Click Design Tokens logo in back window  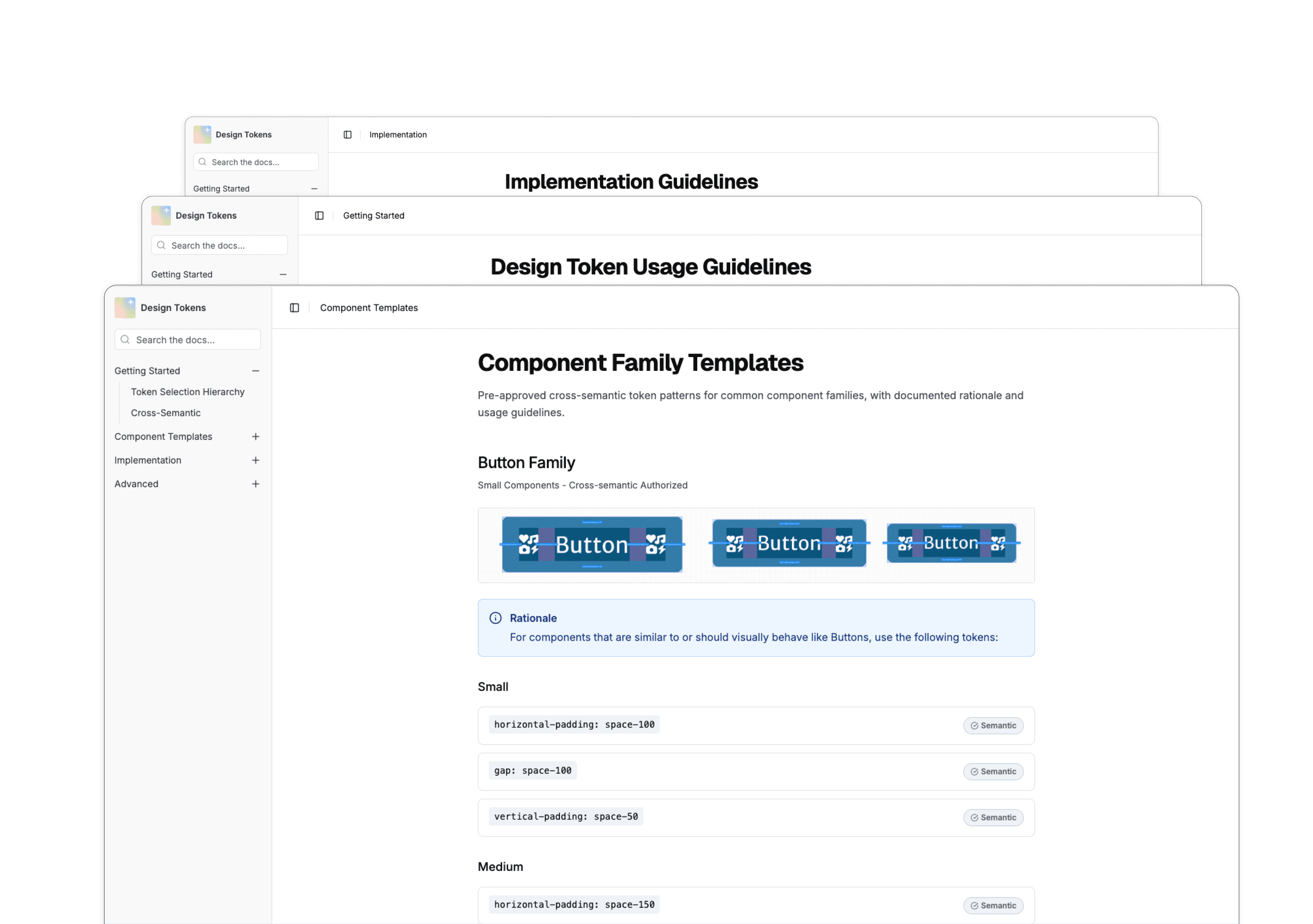click(202, 135)
